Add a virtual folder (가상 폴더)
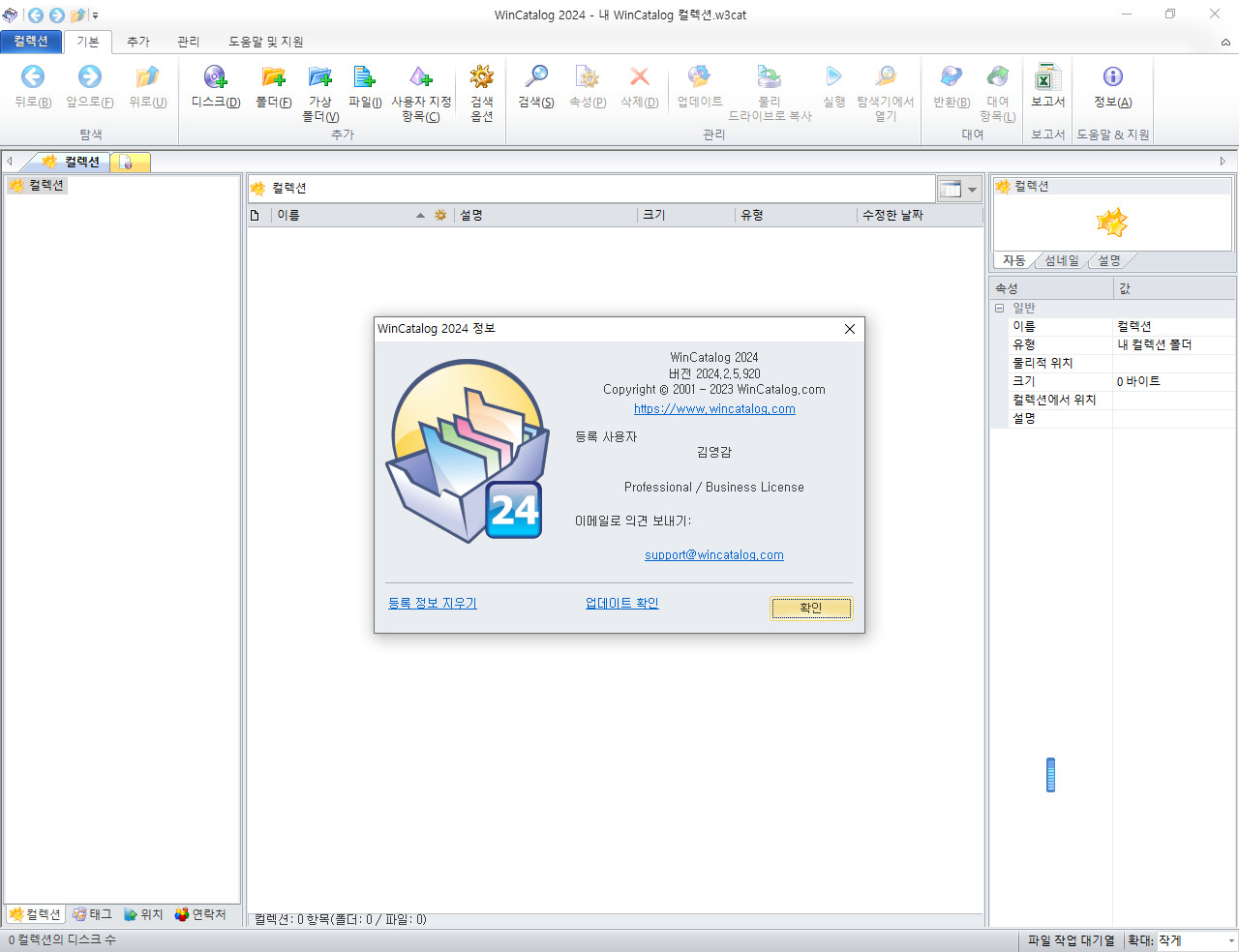The height and width of the screenshot is (952, 1239). click(x=320, y=76)
